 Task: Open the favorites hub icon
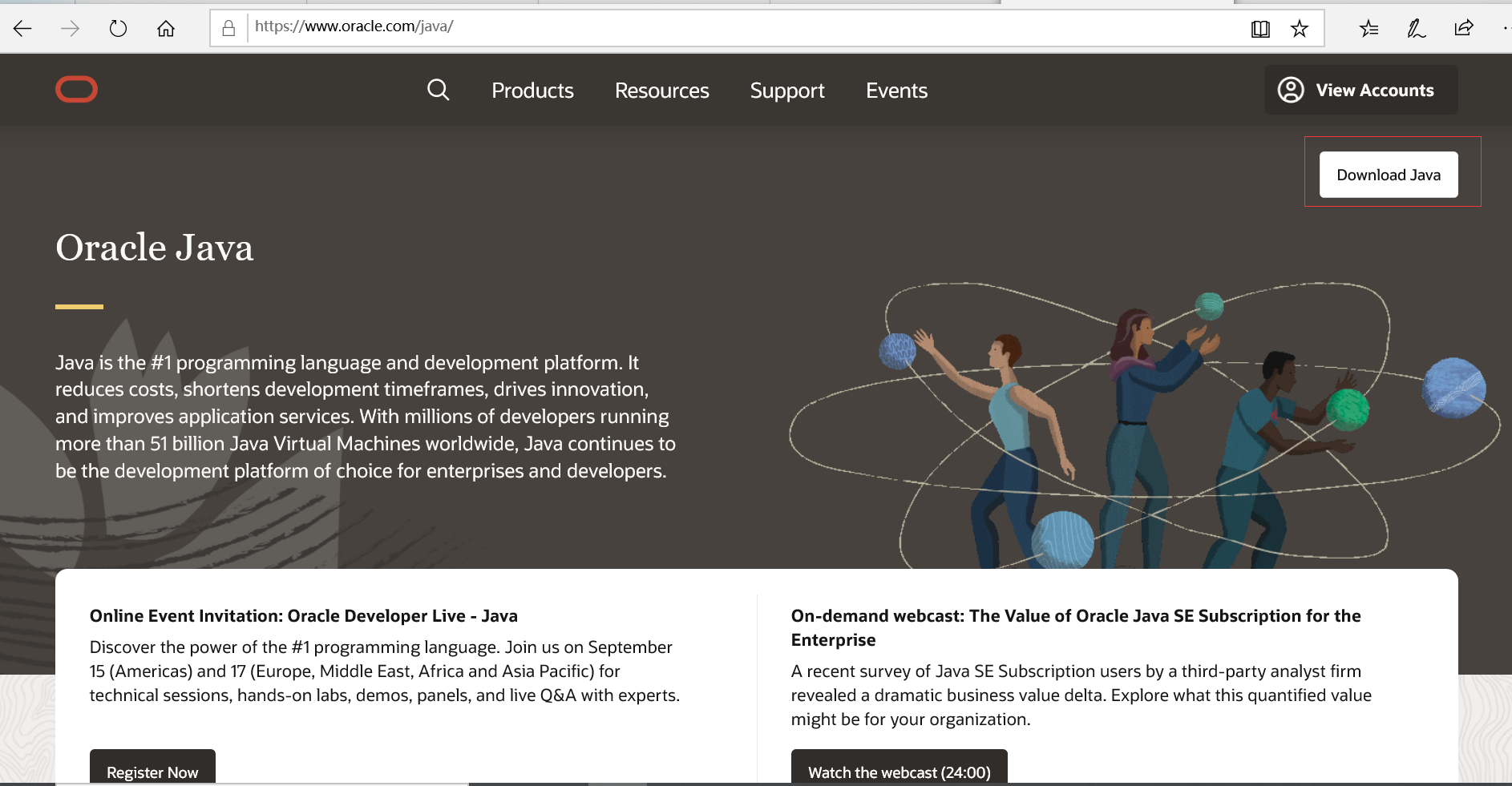pyautogui.click(x=1368, y=29)
